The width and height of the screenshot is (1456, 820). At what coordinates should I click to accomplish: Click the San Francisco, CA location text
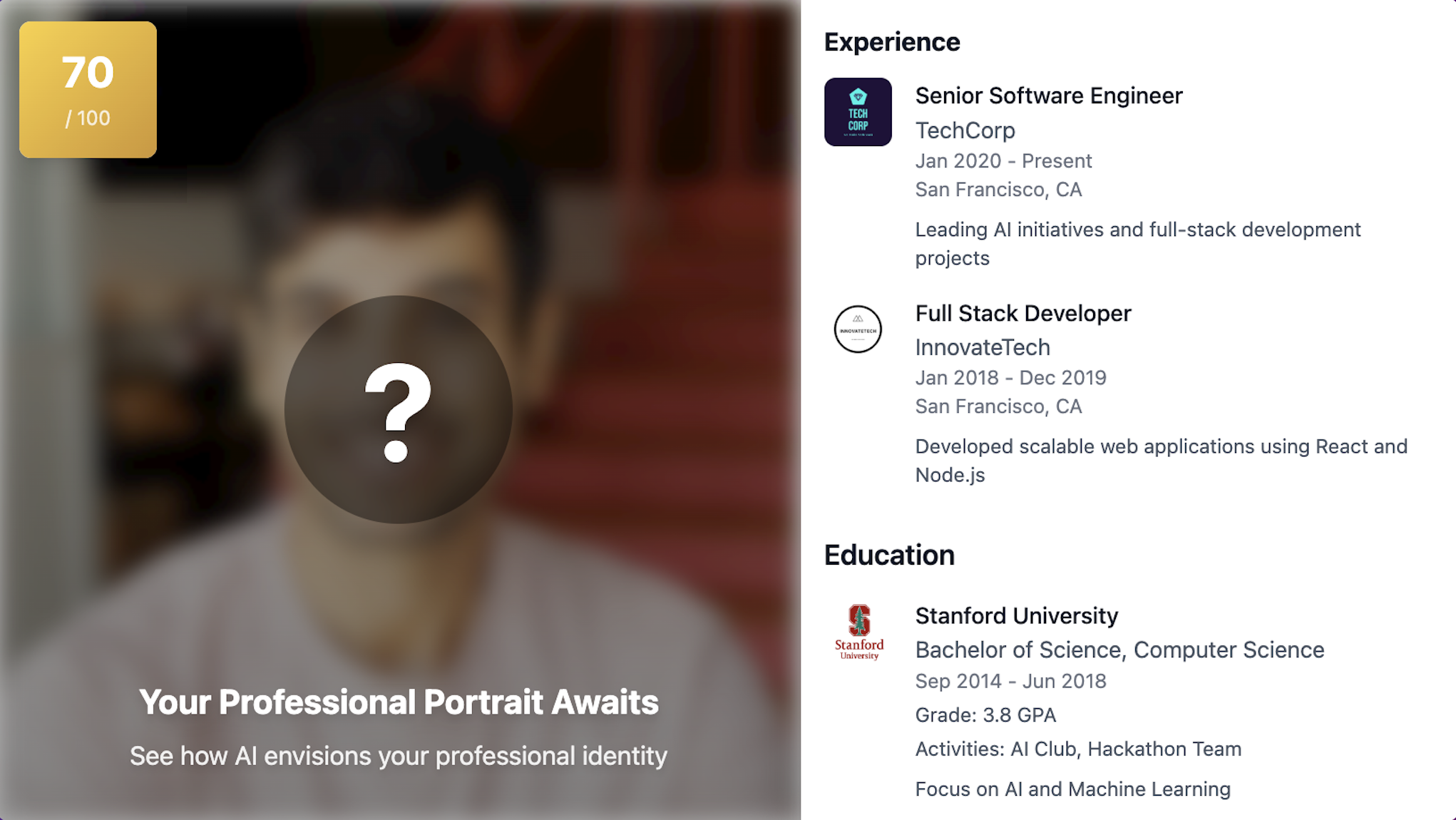point(998,190)
